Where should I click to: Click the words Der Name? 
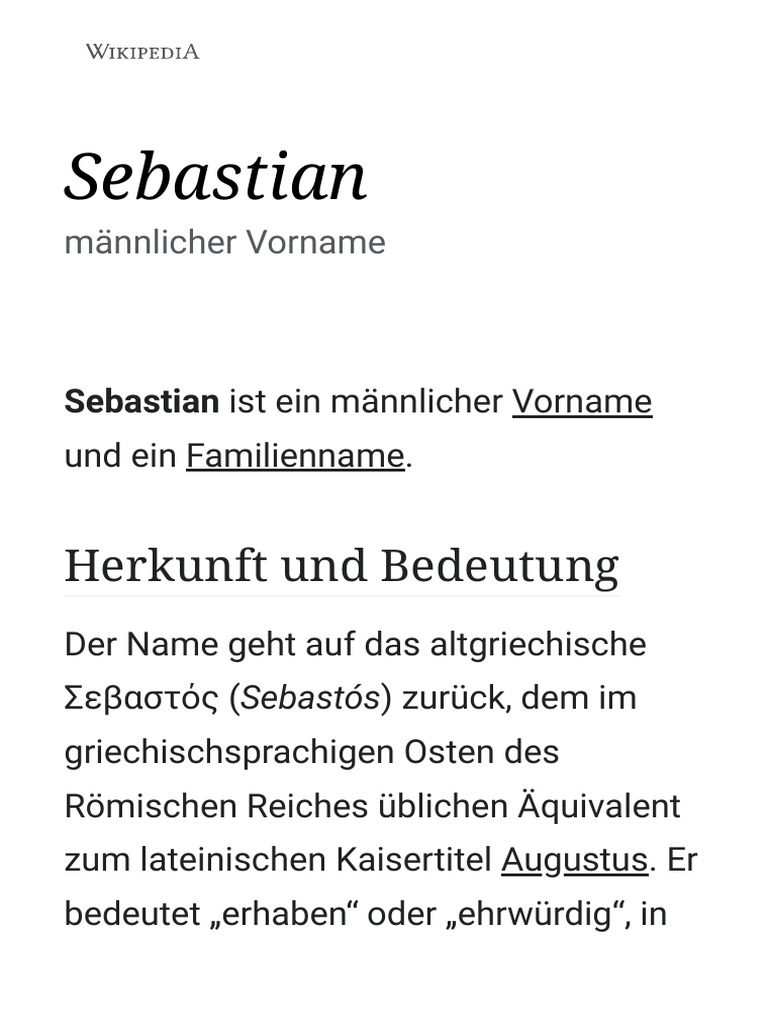[127, 644]
